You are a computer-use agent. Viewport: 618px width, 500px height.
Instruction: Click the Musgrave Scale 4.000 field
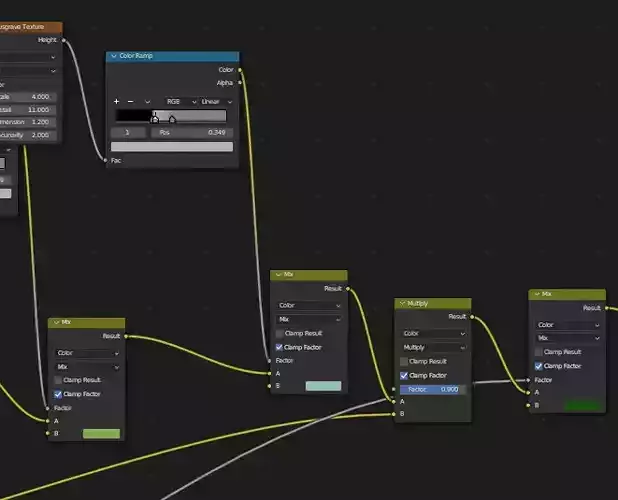(x=28, y=97)
